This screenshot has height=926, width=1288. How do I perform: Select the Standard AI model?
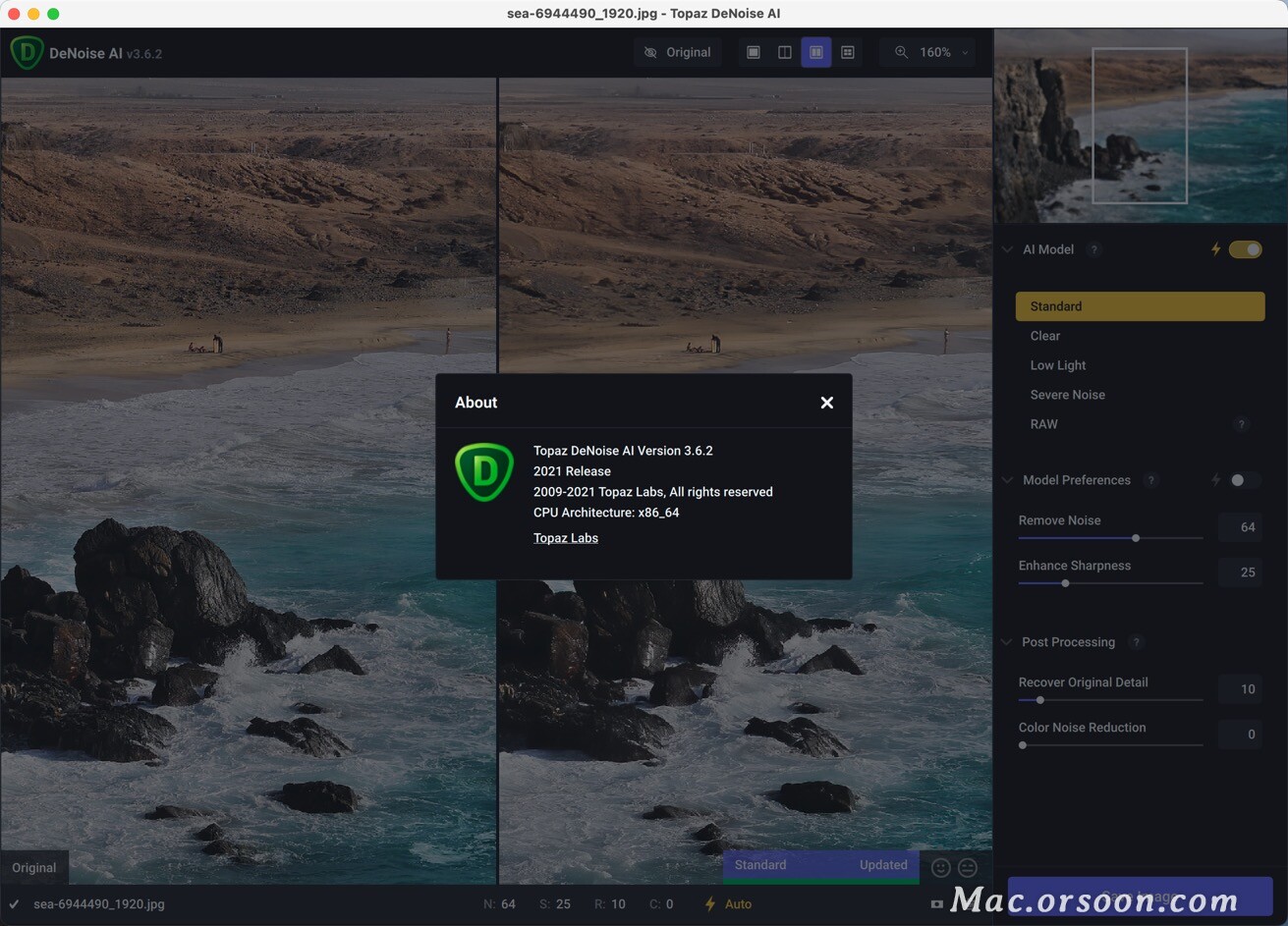[1140, 306]
